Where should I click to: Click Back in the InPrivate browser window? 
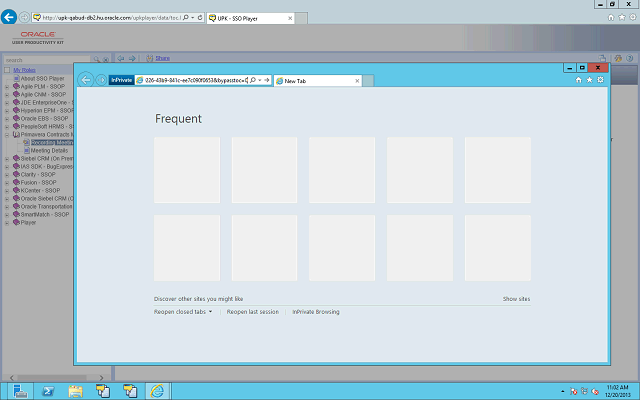pyautogui.click(x=86, y=80)
